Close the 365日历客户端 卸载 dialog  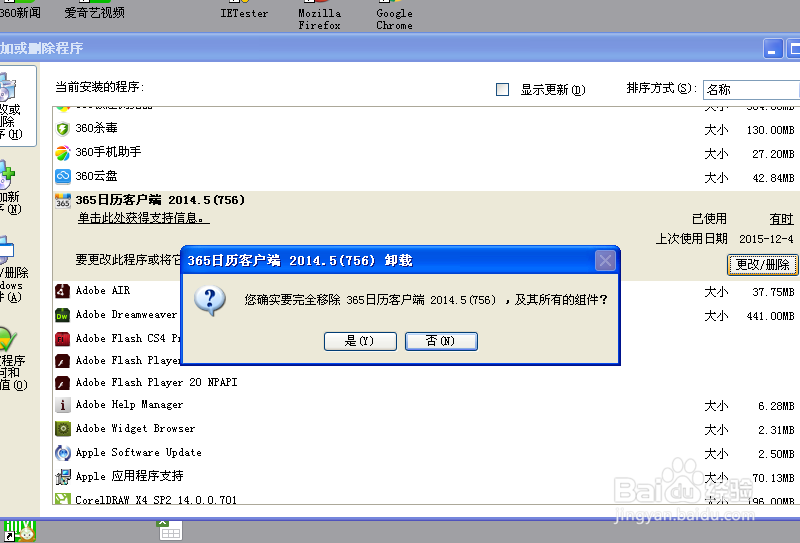pos(605,261)
